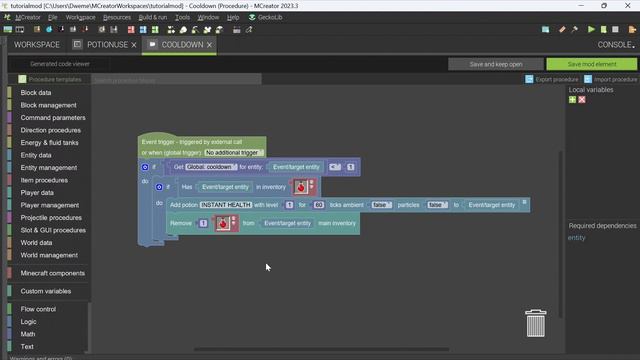Click Procedure templates green icon
Viewport: 640px width, 360px height.
coord(22,79)
